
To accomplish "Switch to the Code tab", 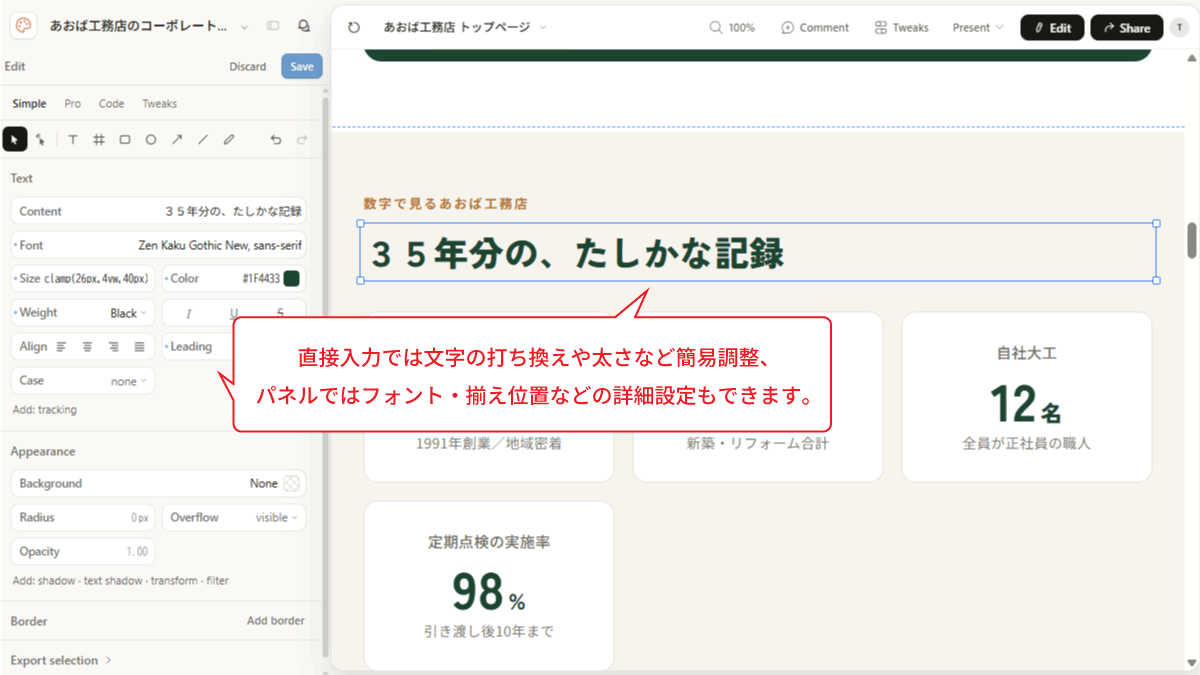I will pos(111,104).
